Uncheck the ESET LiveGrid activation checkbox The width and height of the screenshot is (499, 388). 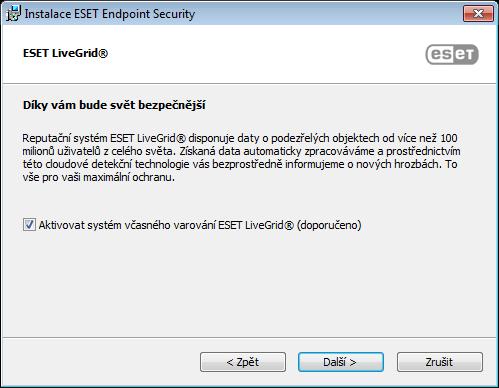coord(29,225)
